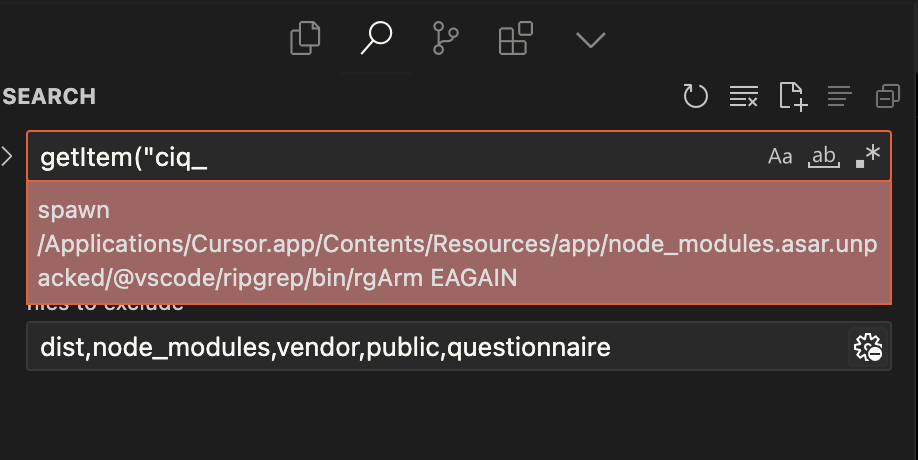Click the spawn EAGAIN error message
The width and height of the screenshot is (918, 460).
(x=459, y=243)
